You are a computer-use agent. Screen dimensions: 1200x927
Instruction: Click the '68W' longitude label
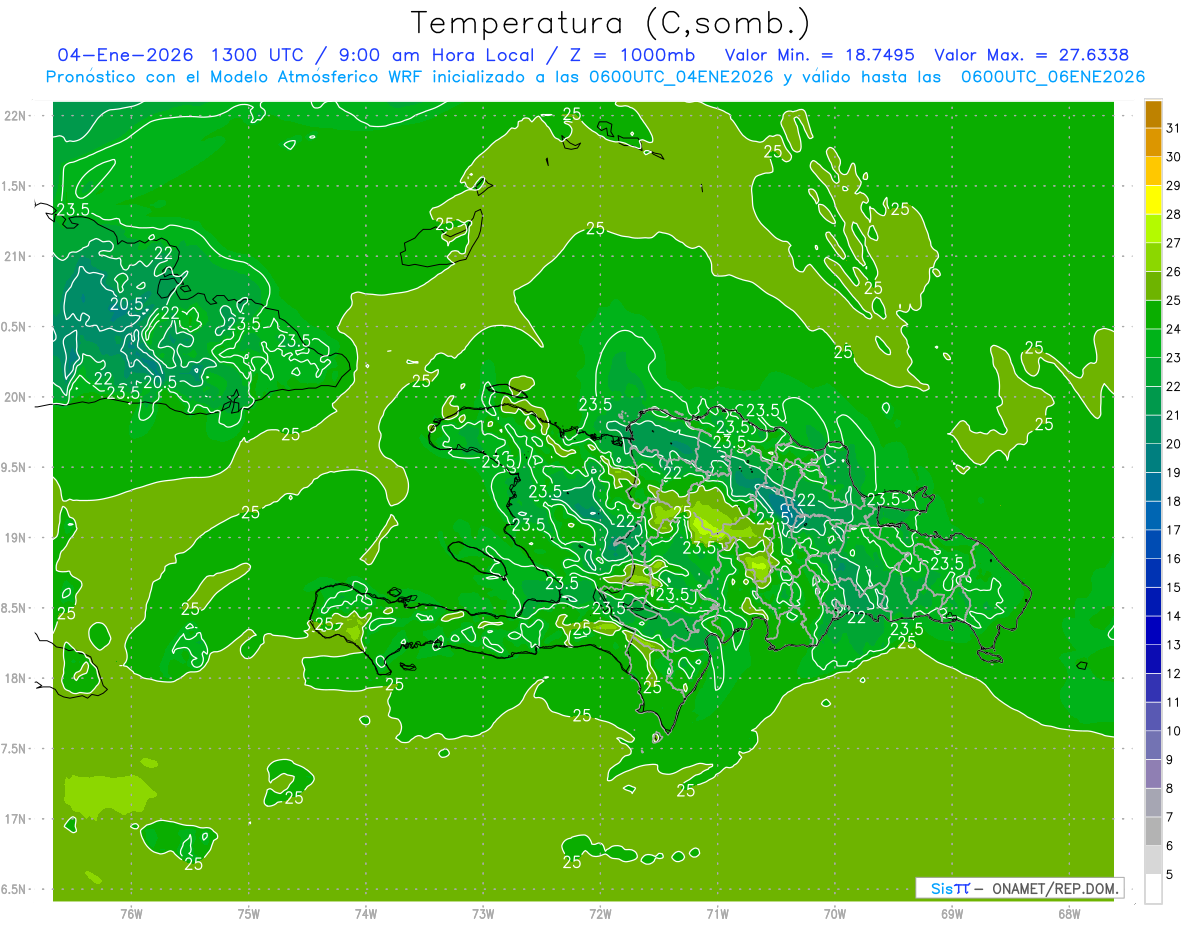(1069, 913)
